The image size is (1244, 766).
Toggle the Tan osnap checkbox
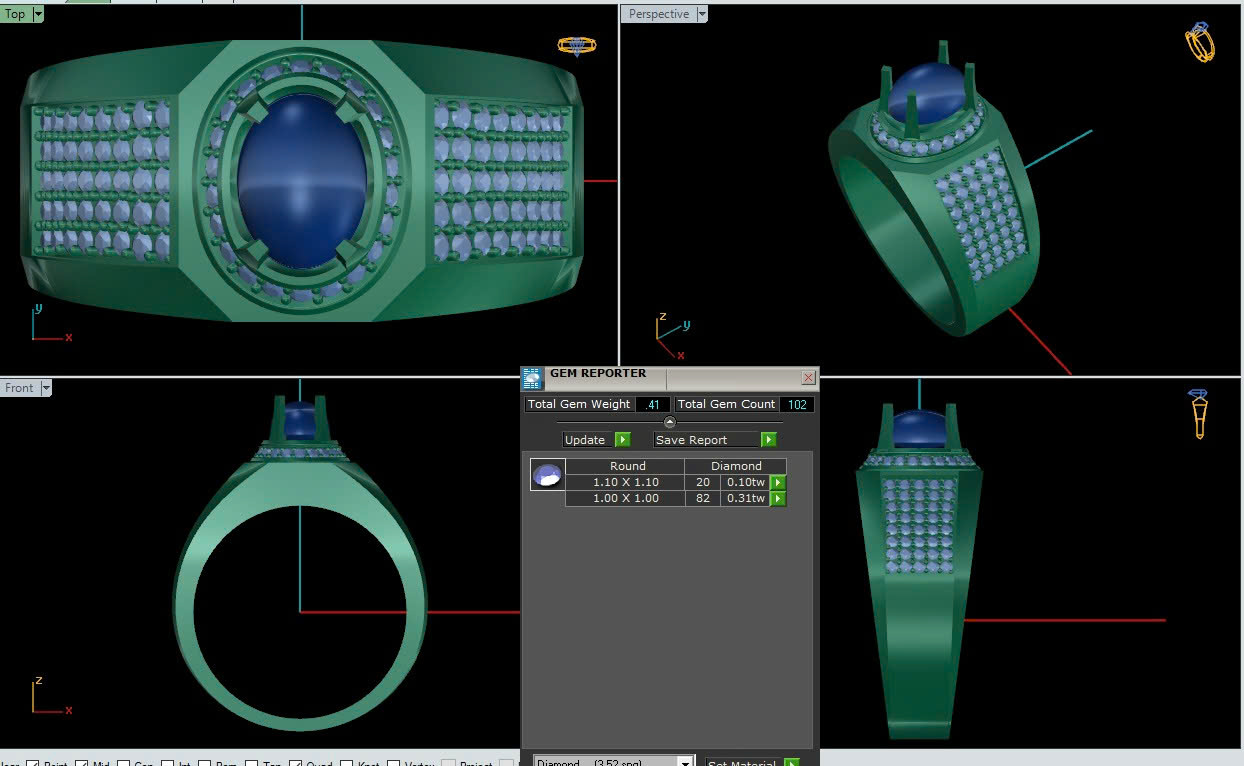[x=252, y=763]
